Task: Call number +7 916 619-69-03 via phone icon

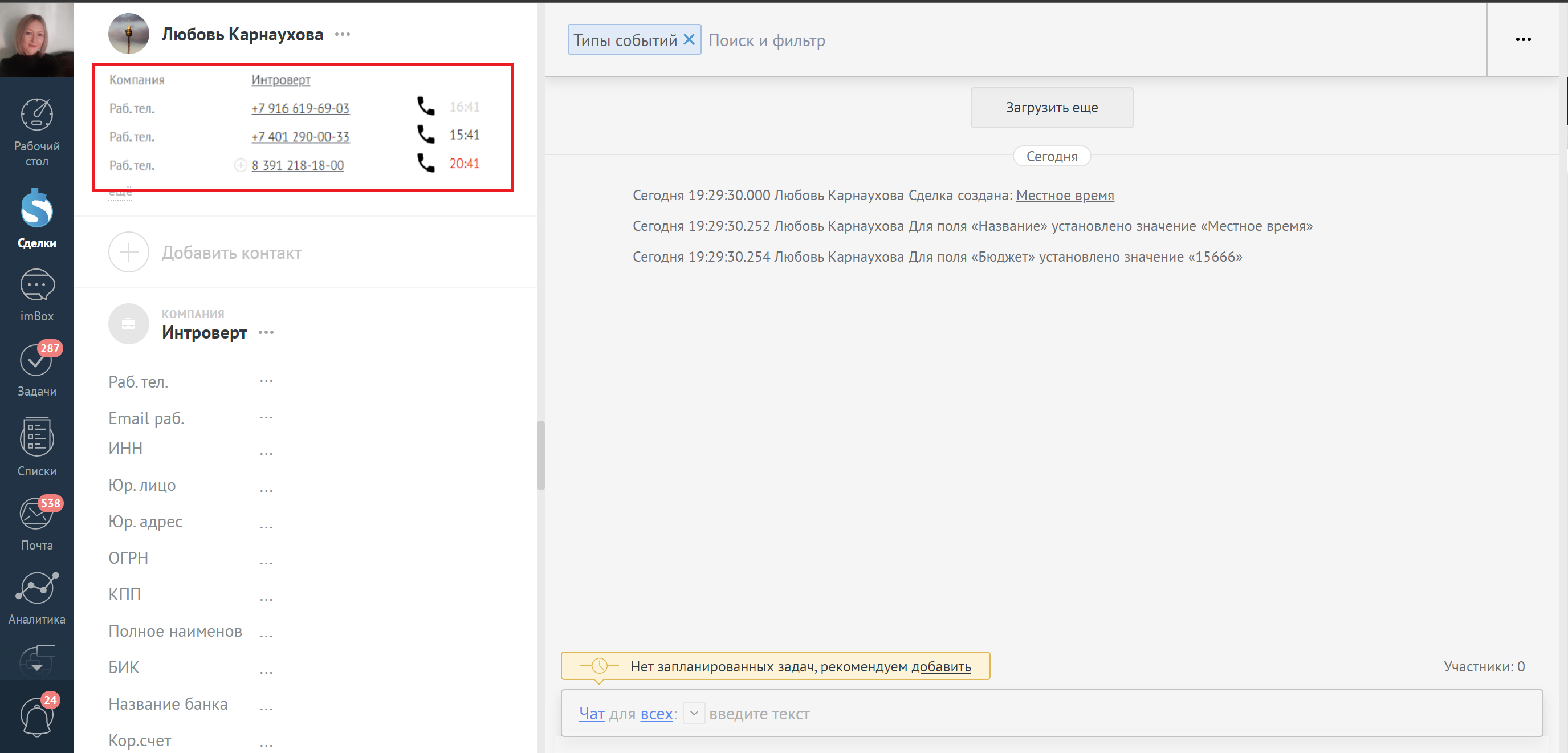Action: (425, 106)
